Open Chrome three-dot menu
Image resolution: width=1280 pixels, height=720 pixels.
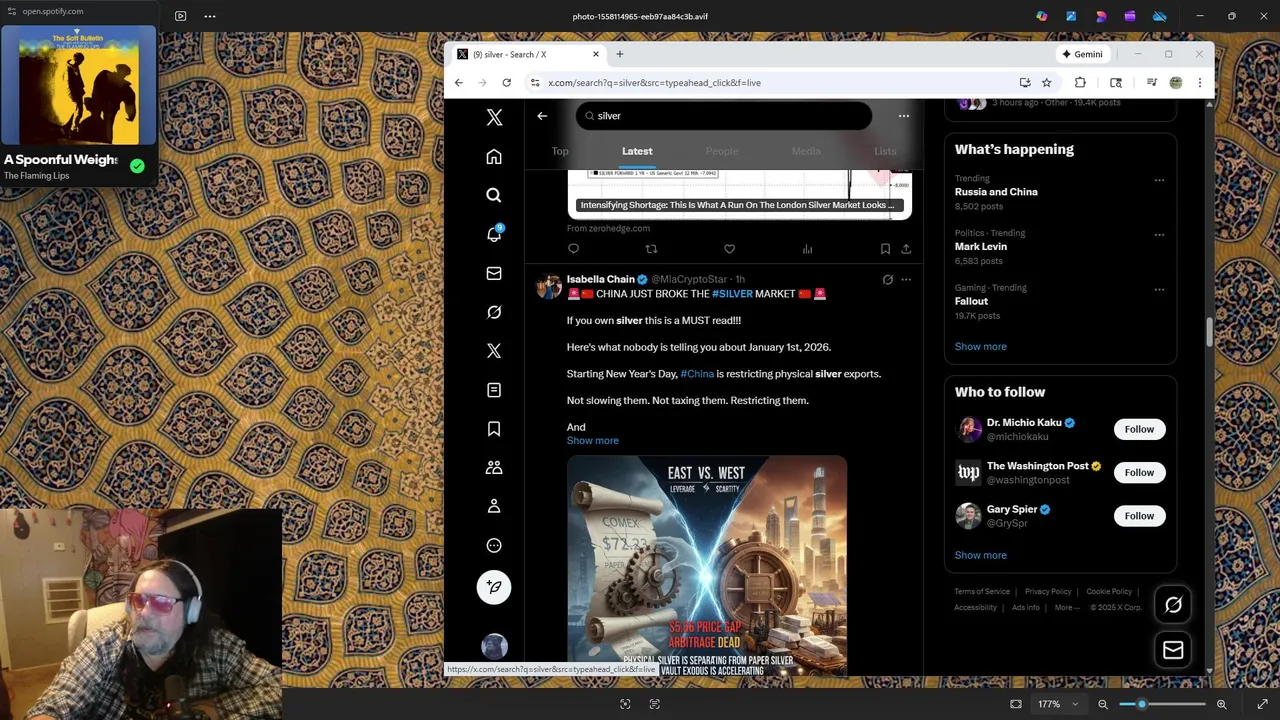point(1200,83)
